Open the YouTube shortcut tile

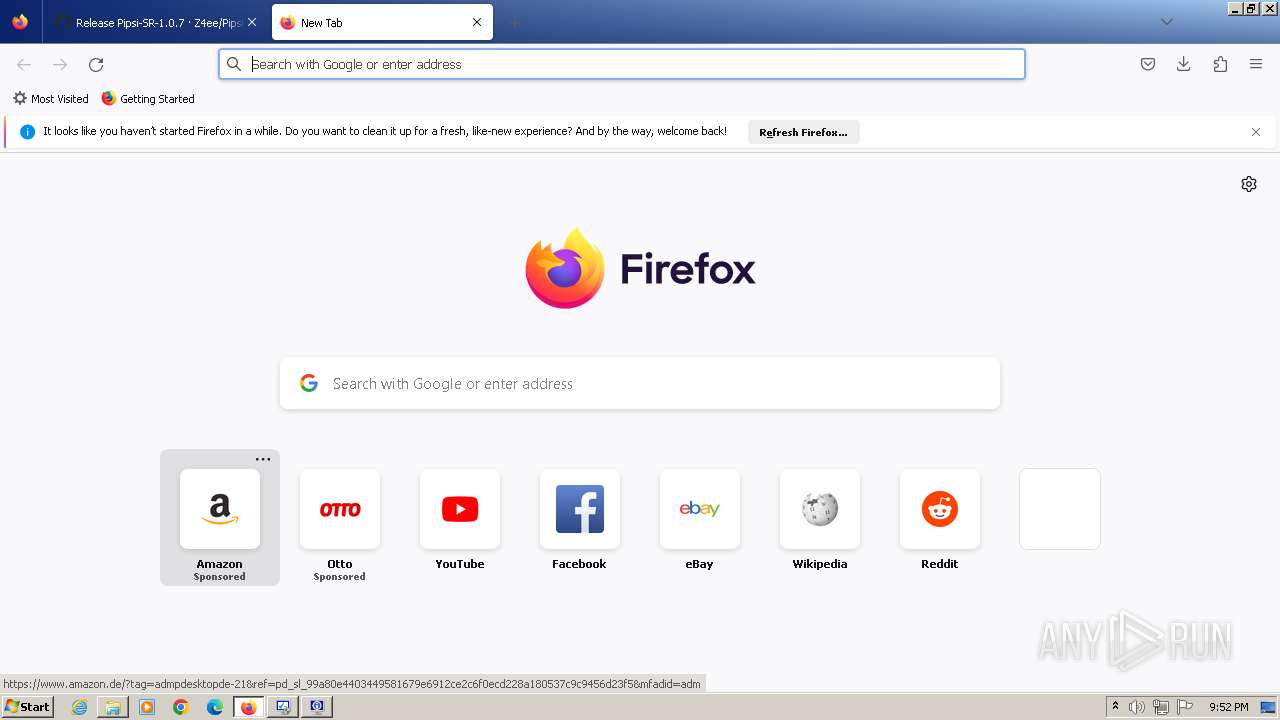click(460, 509)
